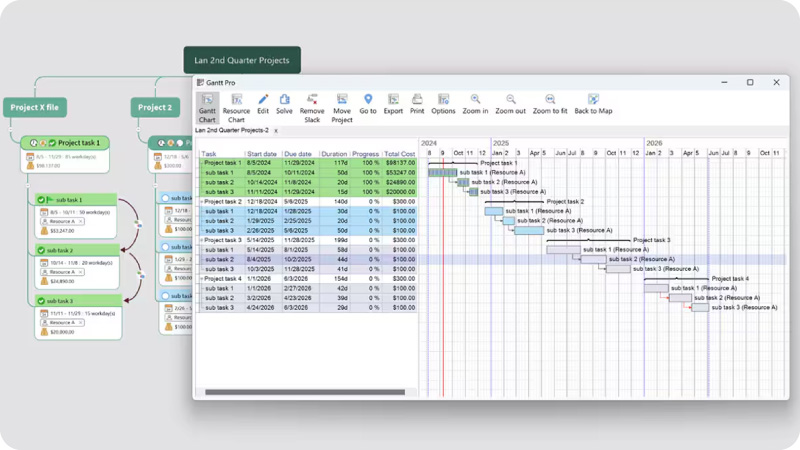Check the empty circle on Project 2's third sub task

click(165, 296)
